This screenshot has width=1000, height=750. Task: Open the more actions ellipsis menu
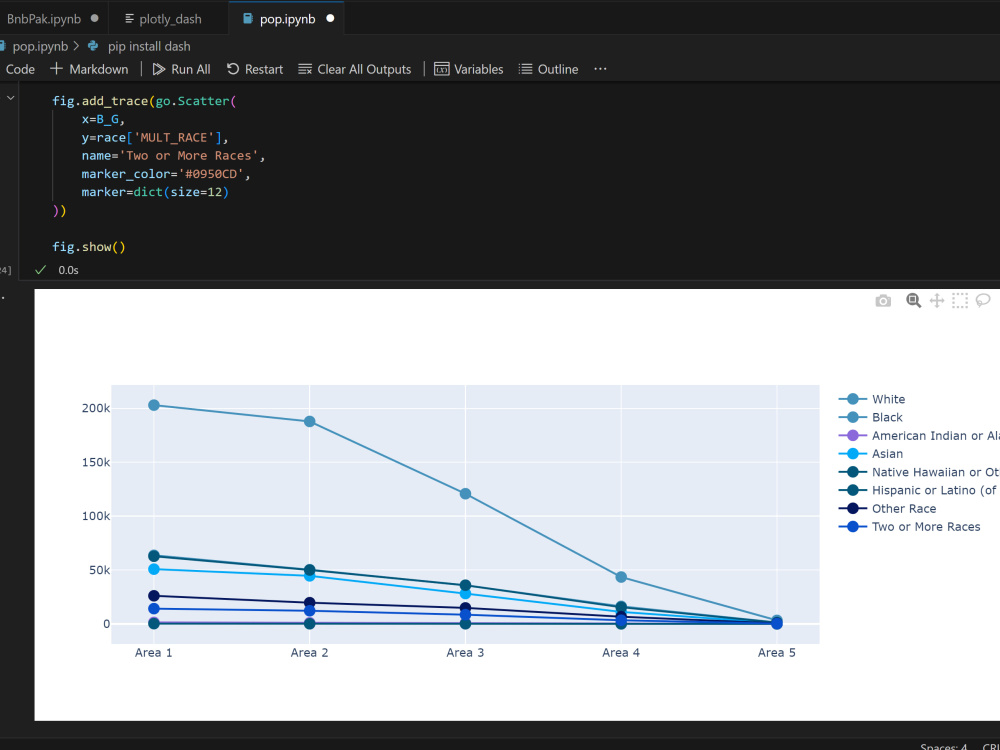click(x=600, y=69)
